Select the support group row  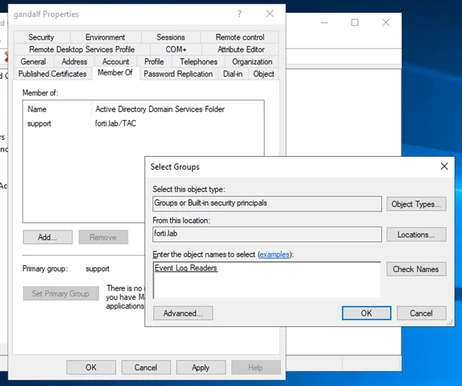[39, 124]
